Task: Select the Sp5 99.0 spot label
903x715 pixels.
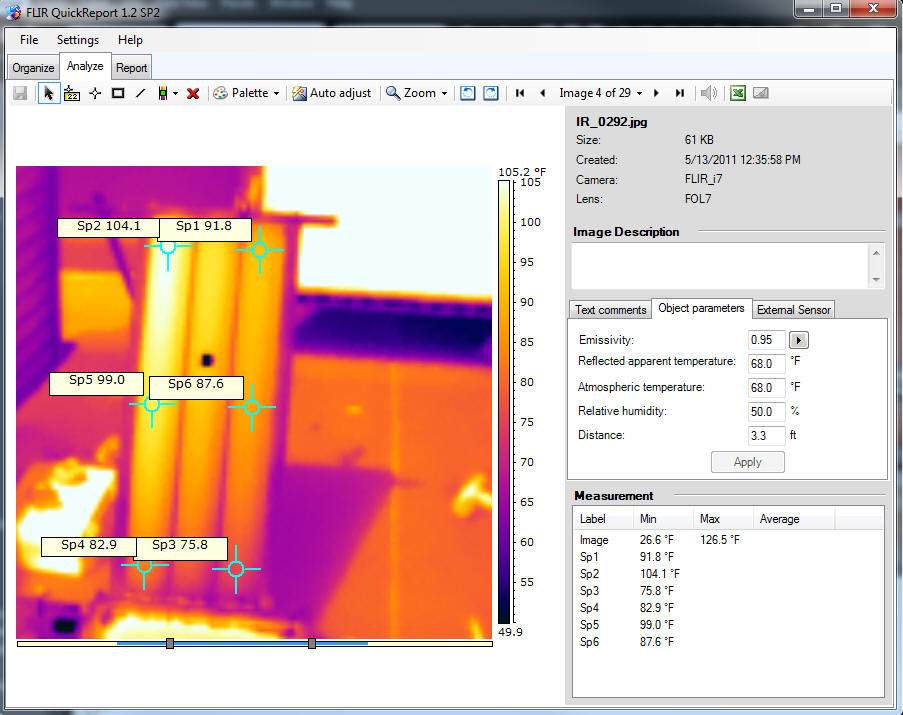Action: (x=97, y=383)
